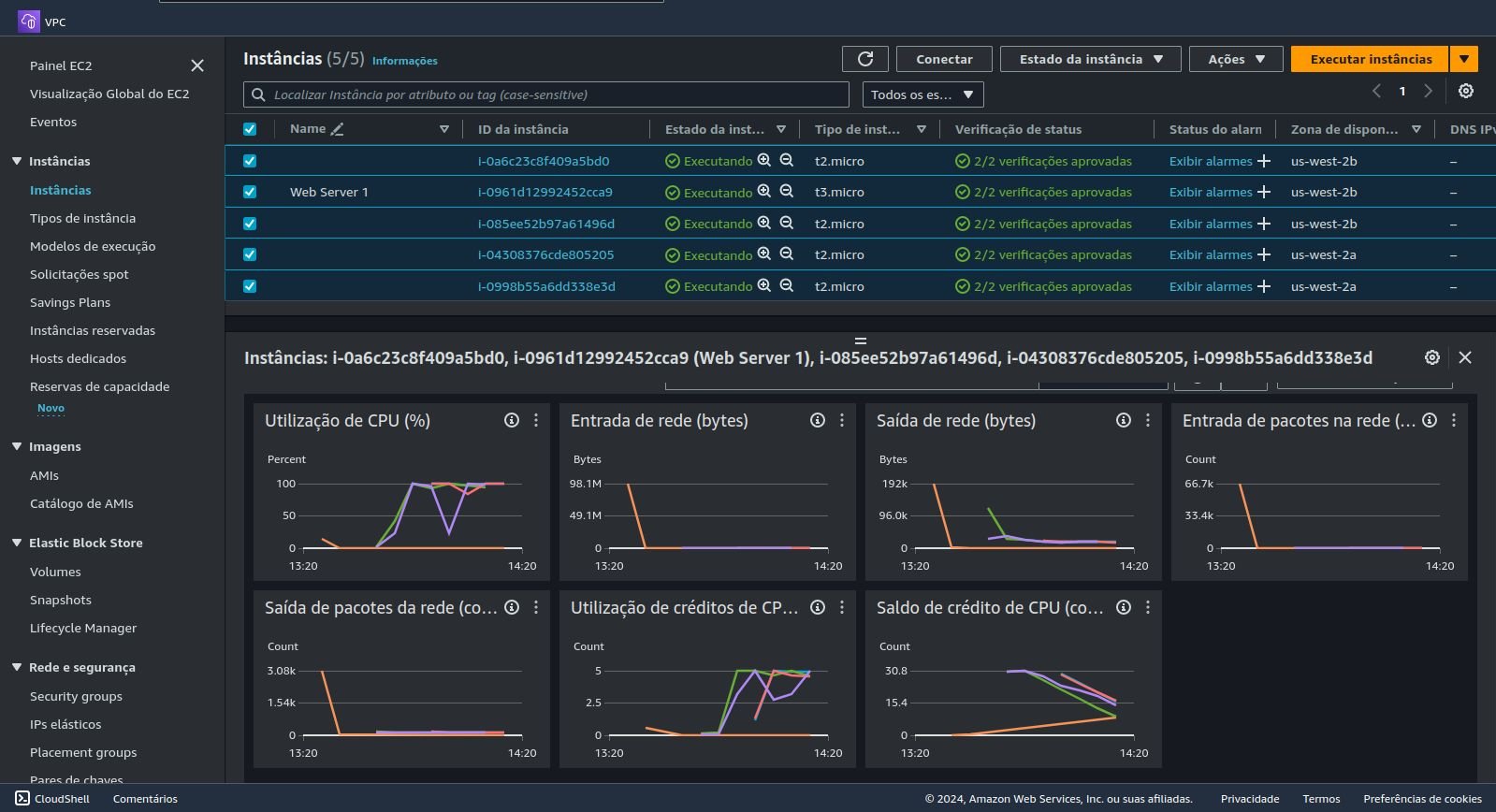Viewport: 1496px width, 812px height.
Task: Collapse the Rede e segurança section
Action: pos(17,667)
